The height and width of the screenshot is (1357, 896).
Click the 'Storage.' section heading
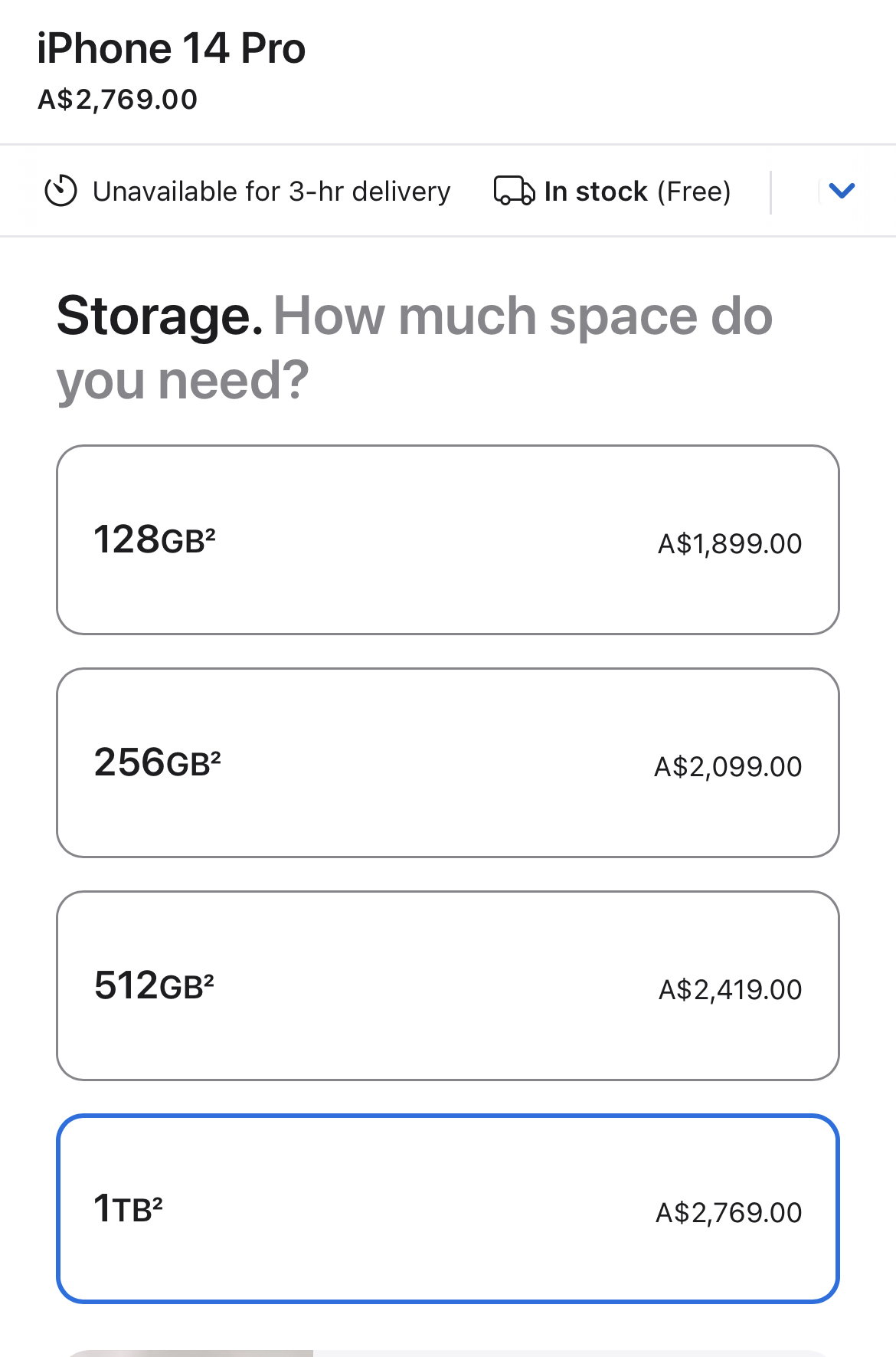coord(160,316)
